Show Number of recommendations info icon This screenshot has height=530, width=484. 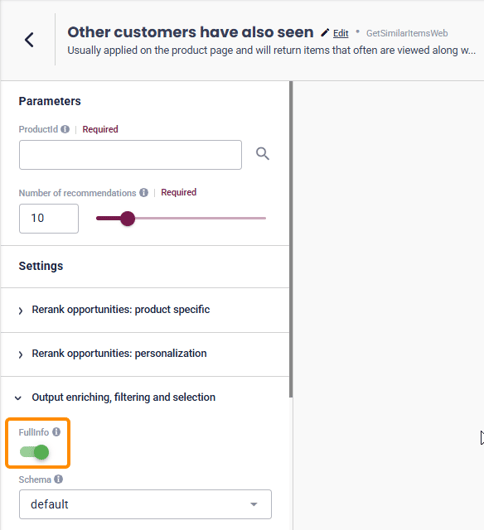tap(144, 193)
